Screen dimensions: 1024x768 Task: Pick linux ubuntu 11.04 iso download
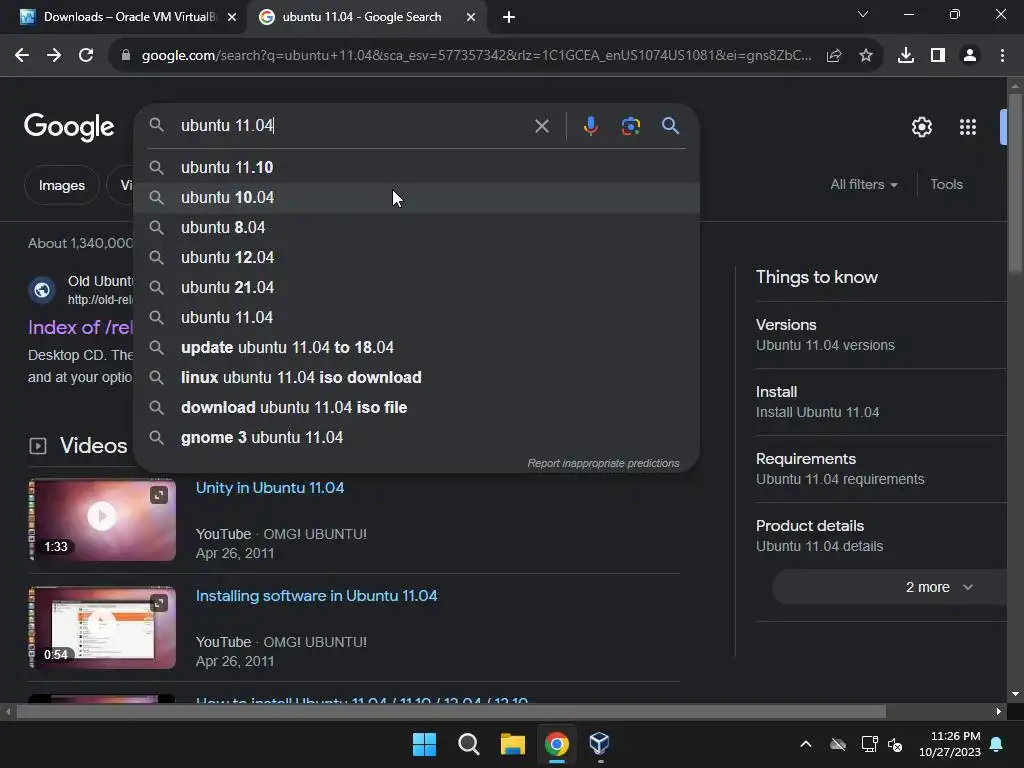point(417,378)
